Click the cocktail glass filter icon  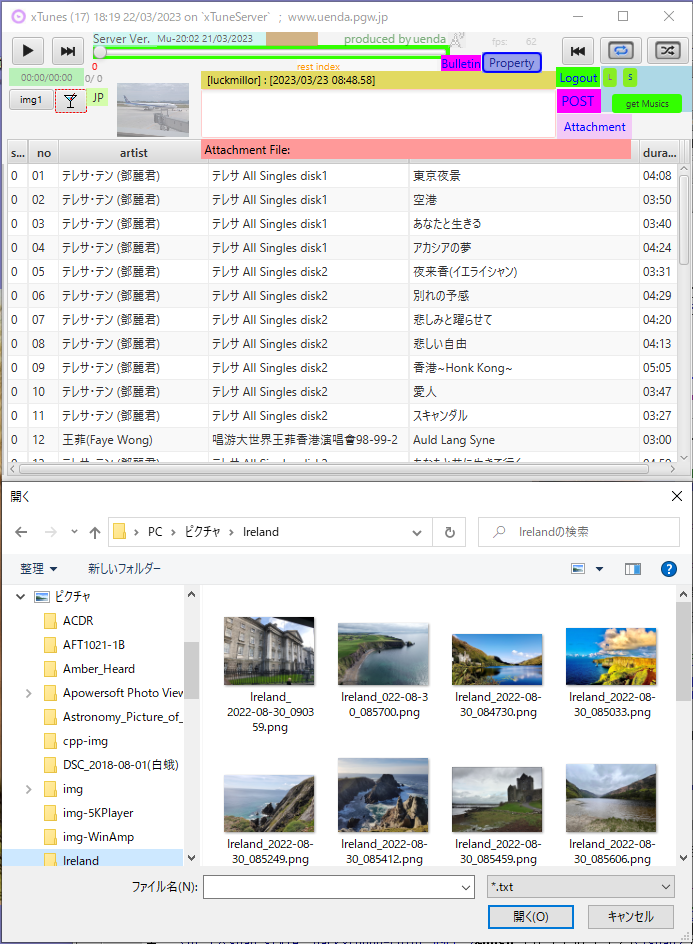point(70,99)
